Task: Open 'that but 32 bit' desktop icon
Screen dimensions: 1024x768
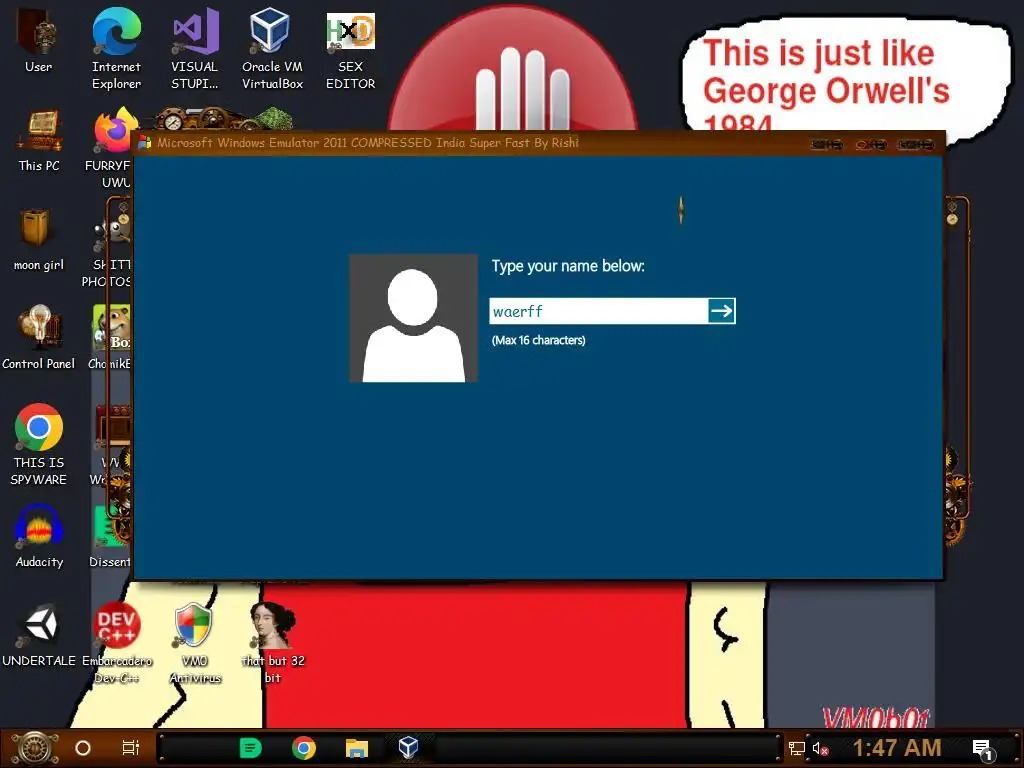Action: (x=272, y=643)
